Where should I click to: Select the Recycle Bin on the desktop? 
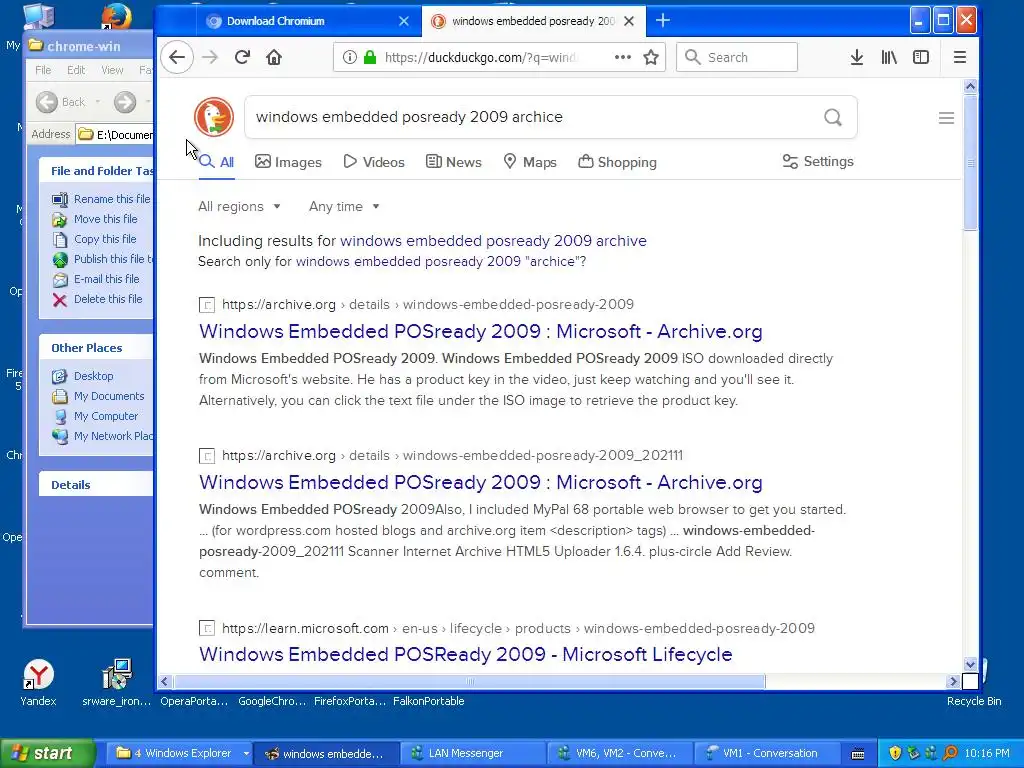coord(974,701)
